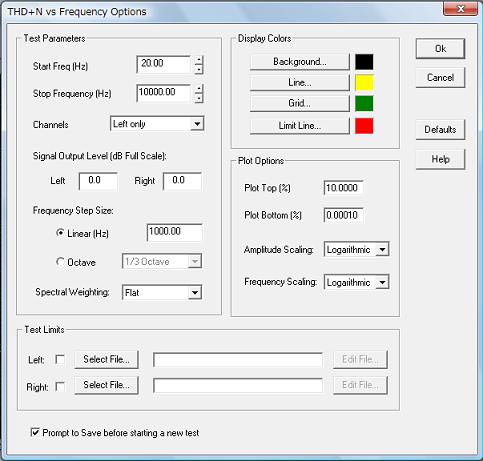This screenshot has width=483, height=461.
Task: Click Select File button for Left limit
Action: point(106,359)
